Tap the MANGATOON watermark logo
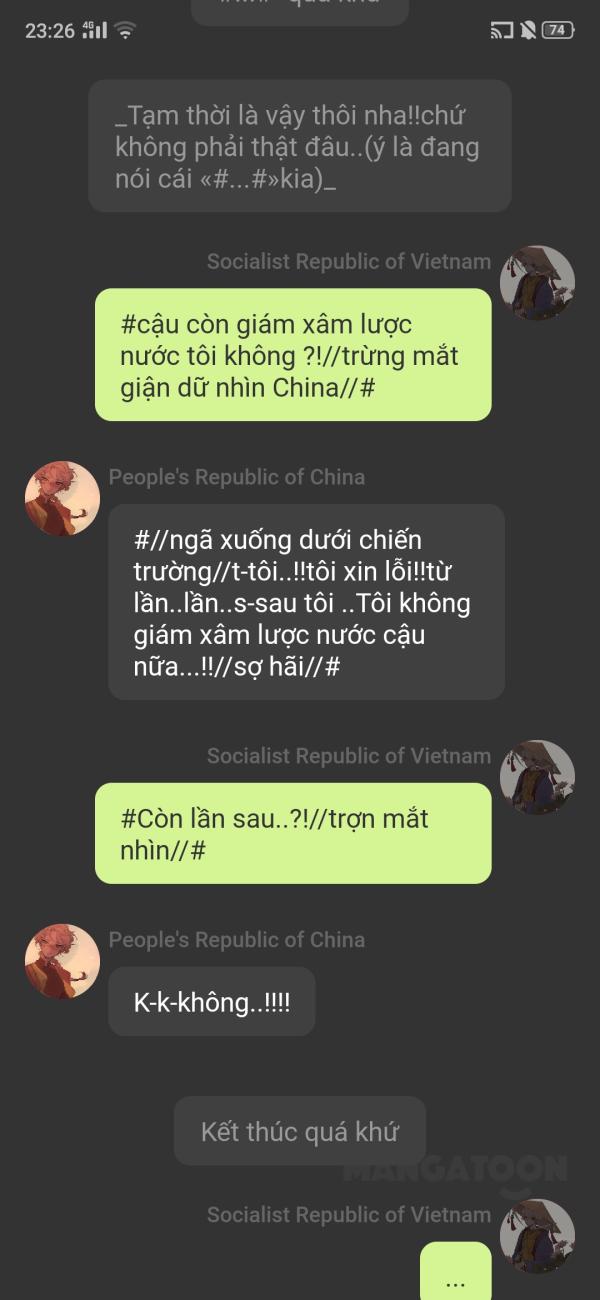The image size is (600, 1300). 455,1170
